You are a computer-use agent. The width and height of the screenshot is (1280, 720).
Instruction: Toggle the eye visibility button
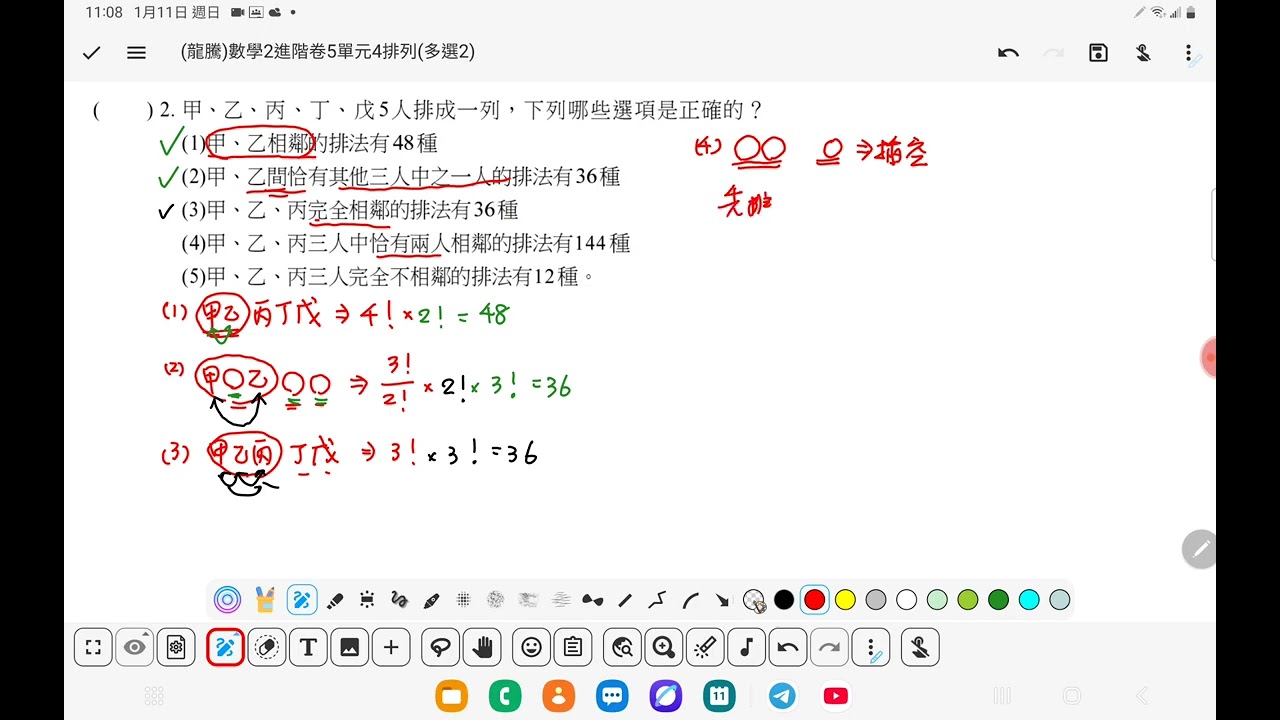[x=134, y=648]
